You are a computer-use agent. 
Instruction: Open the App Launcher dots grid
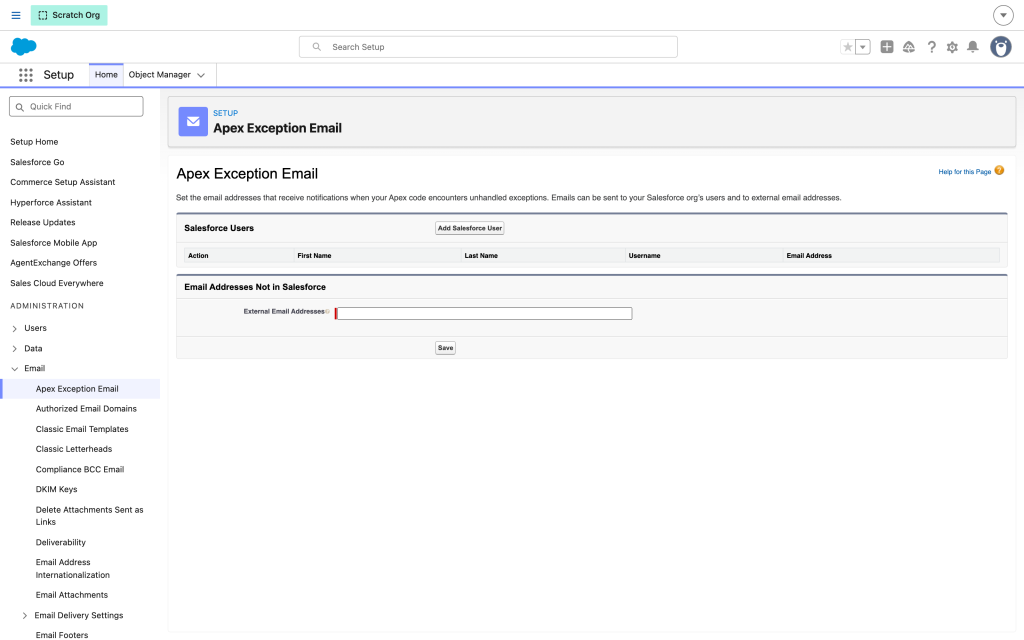point(25,75)
